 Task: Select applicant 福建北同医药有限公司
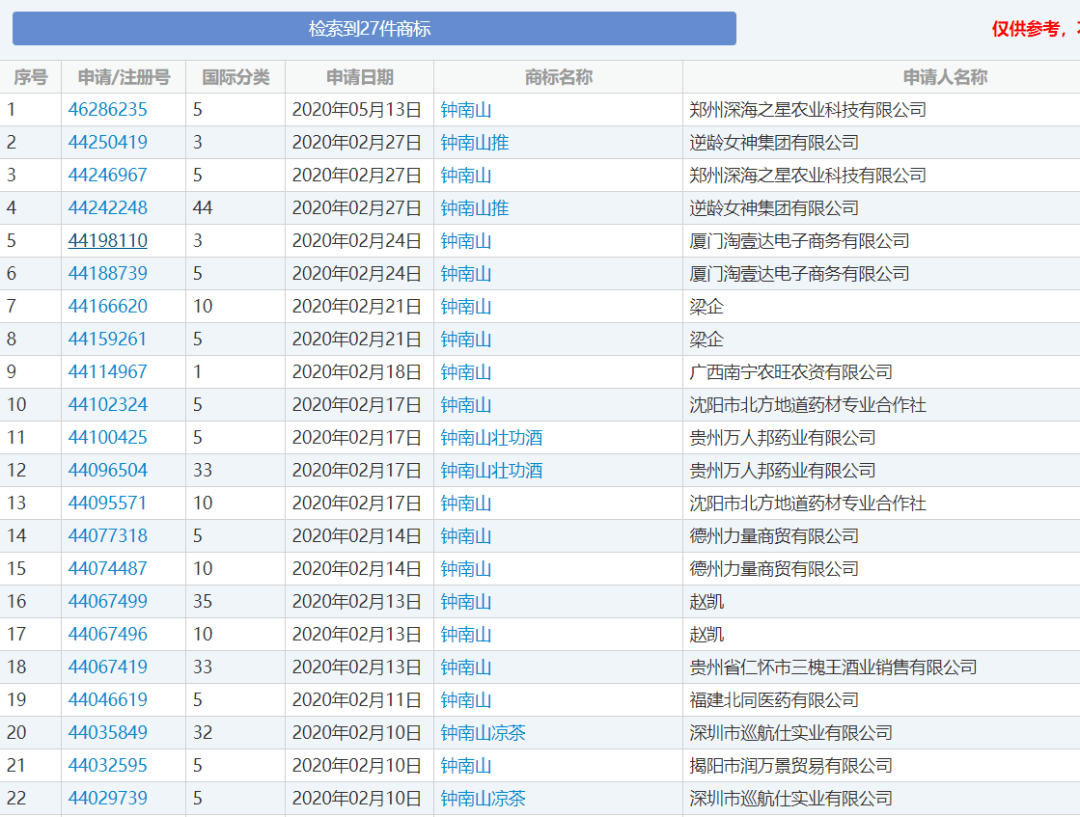click(773, 700)
